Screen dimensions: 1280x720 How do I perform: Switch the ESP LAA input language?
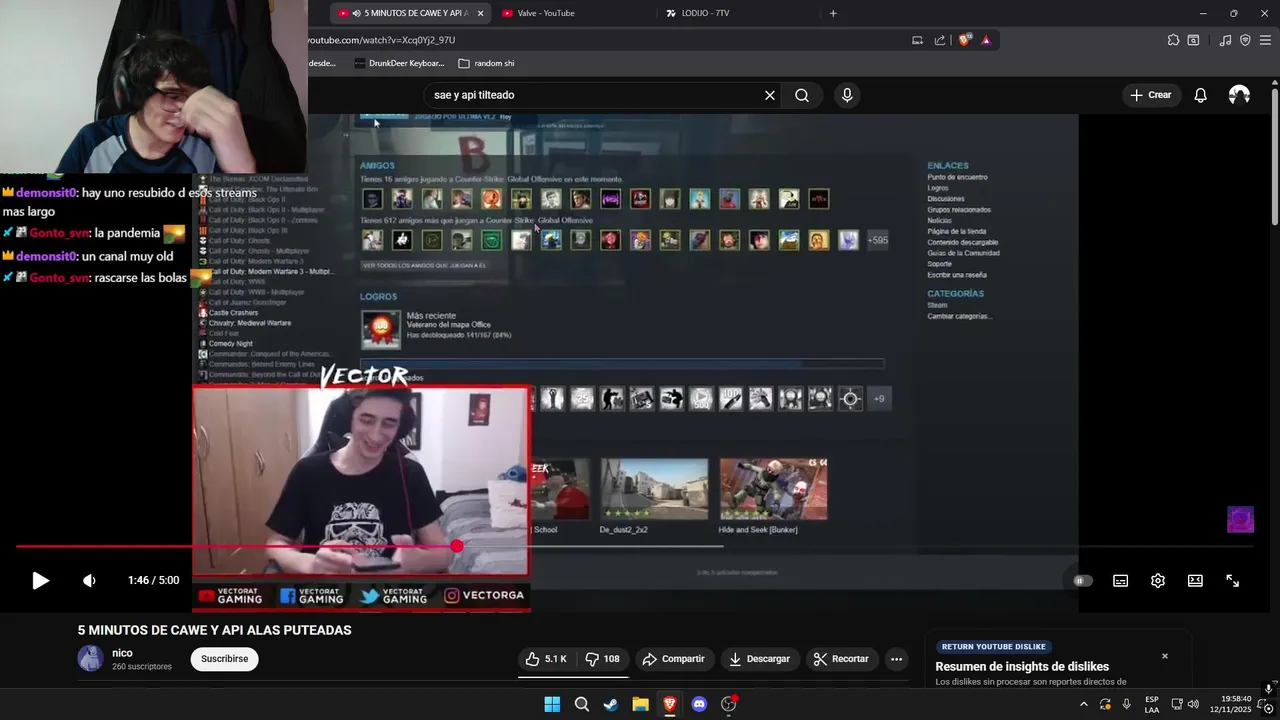click(x=1152, y=704)
